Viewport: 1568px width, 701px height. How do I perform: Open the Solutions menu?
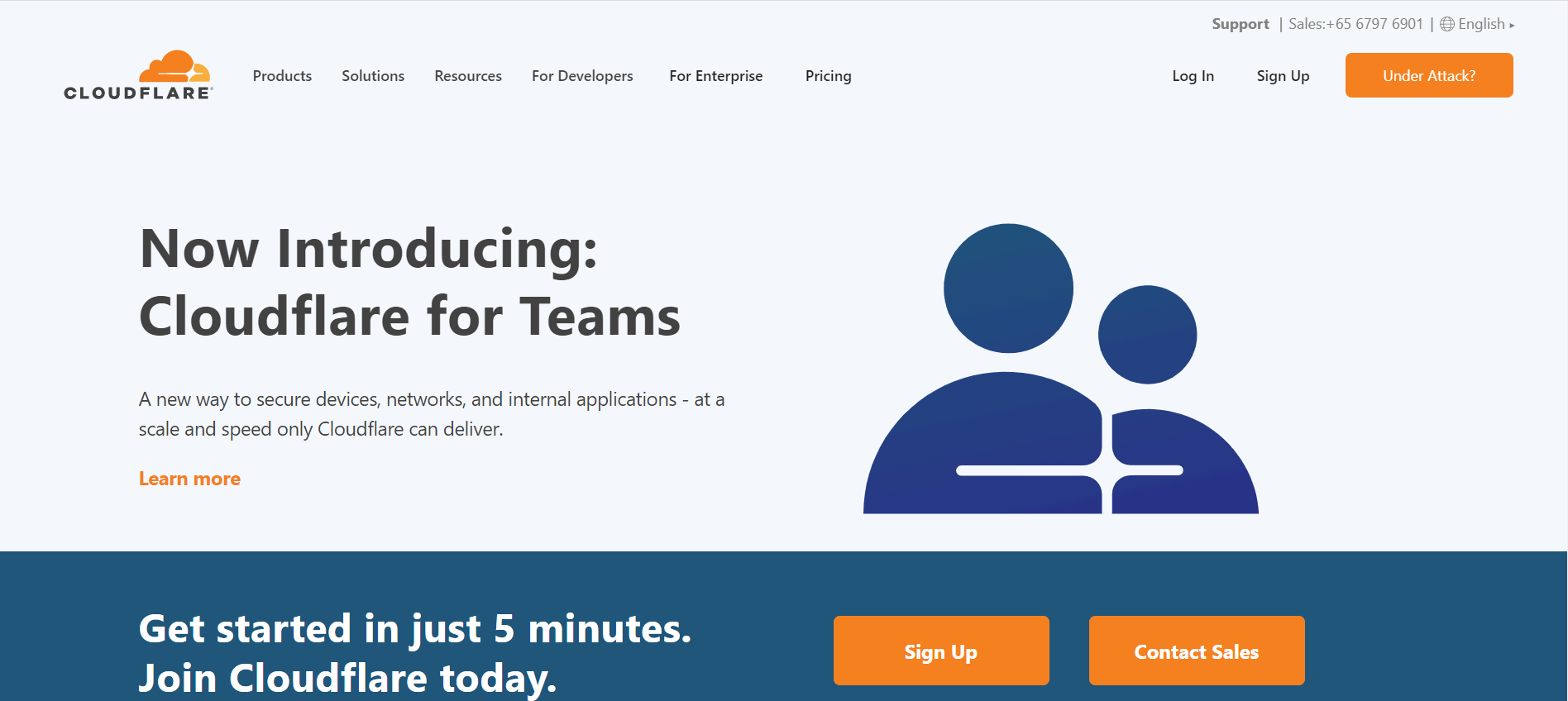tap(373, 76)
